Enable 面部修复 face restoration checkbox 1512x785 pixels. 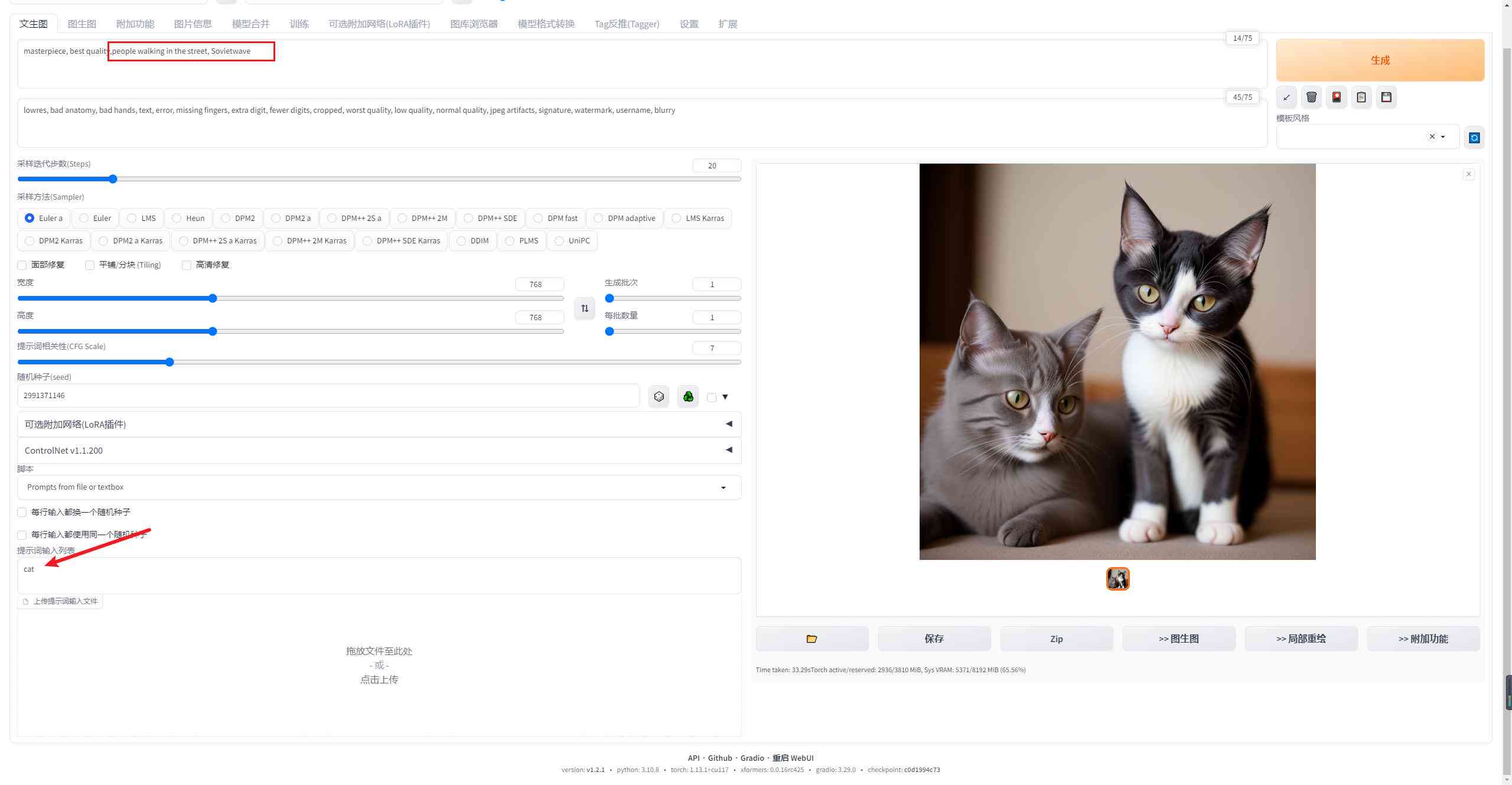(22, 265)
